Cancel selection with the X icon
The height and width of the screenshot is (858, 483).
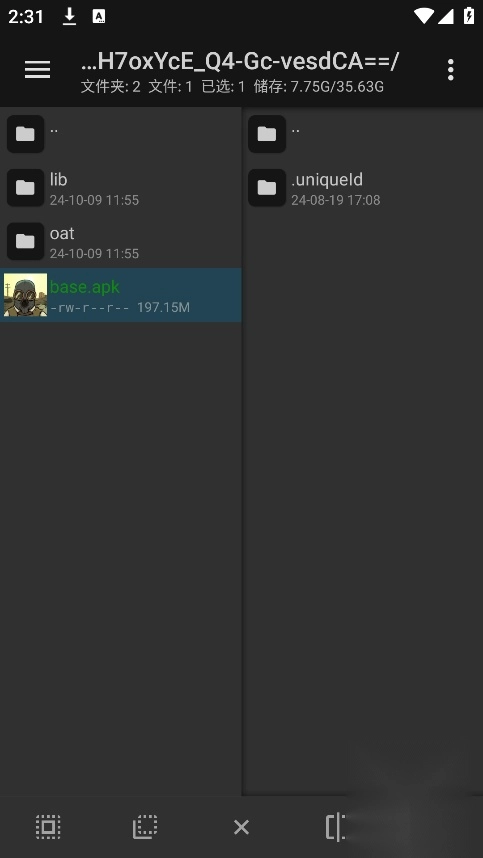[x=241, y=827]
